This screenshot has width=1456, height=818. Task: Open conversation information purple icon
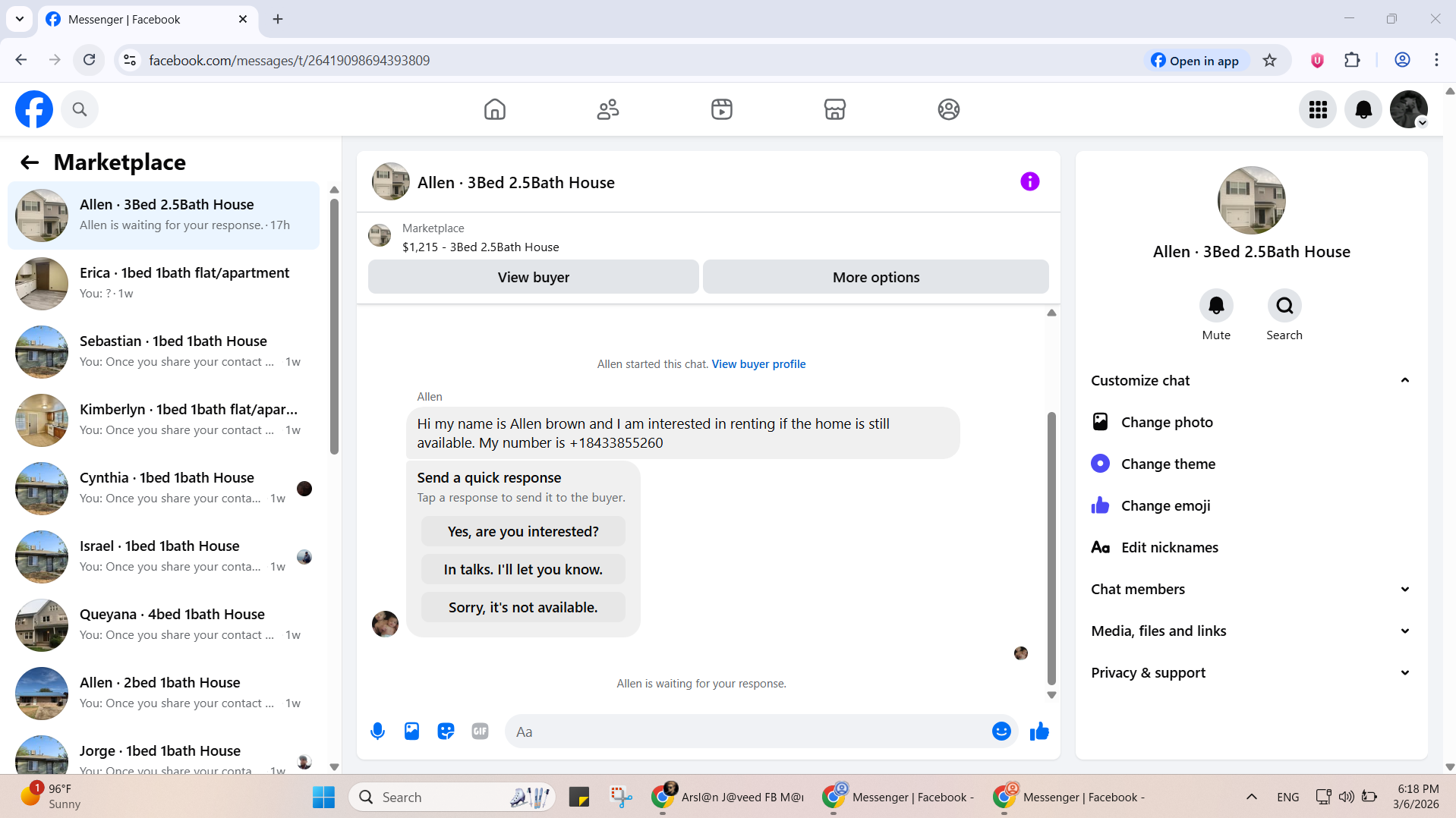tap(1030, 181)
